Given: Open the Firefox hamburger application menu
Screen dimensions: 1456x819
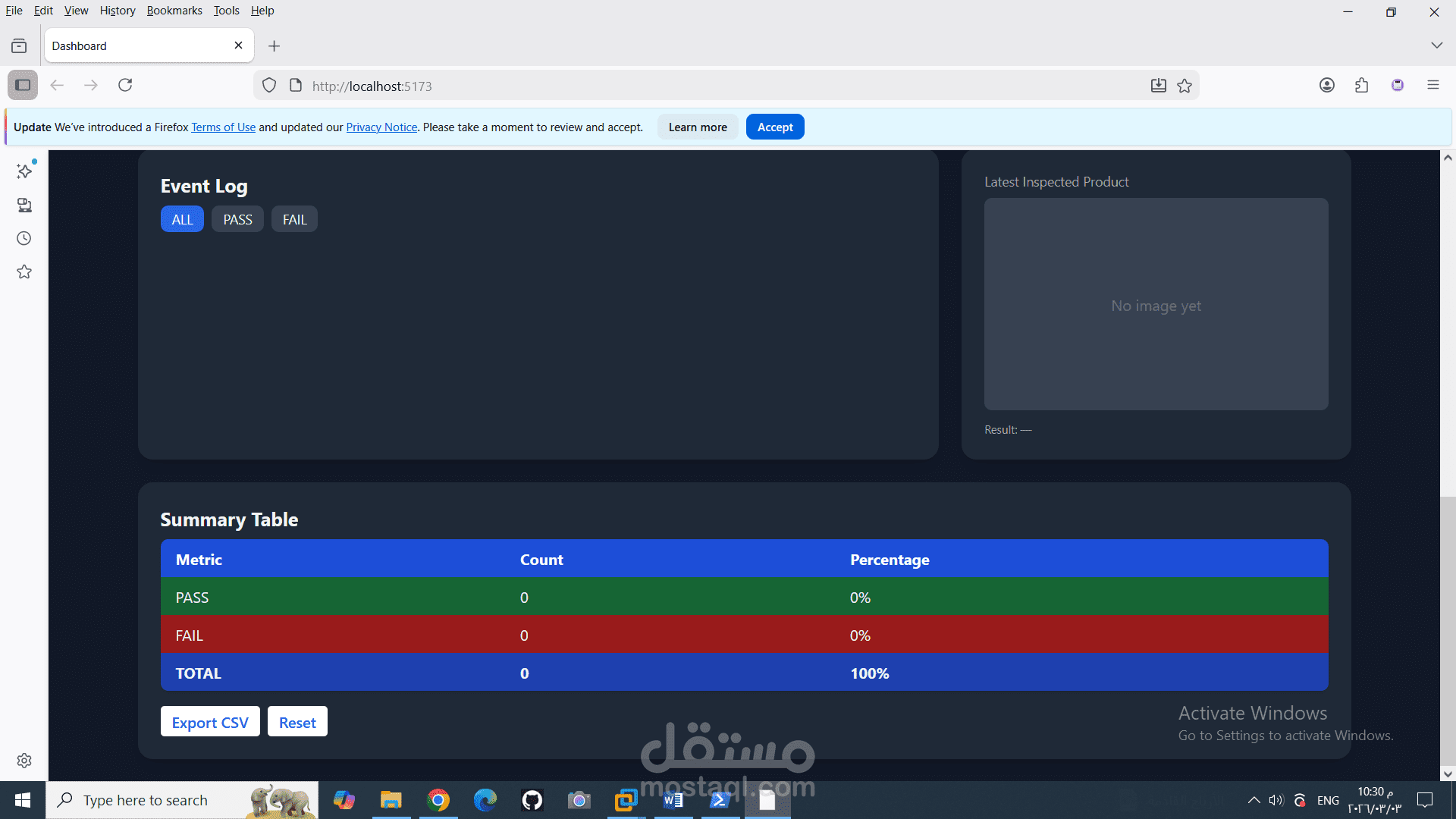Looking at the screenshot, I should click(x=1432, y=85).
